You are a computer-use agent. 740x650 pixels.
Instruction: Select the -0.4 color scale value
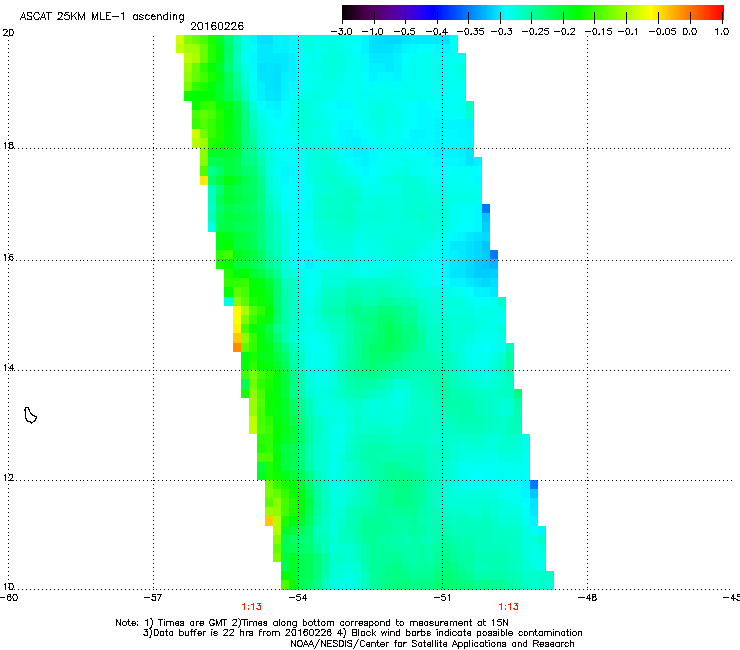[437, 32]
